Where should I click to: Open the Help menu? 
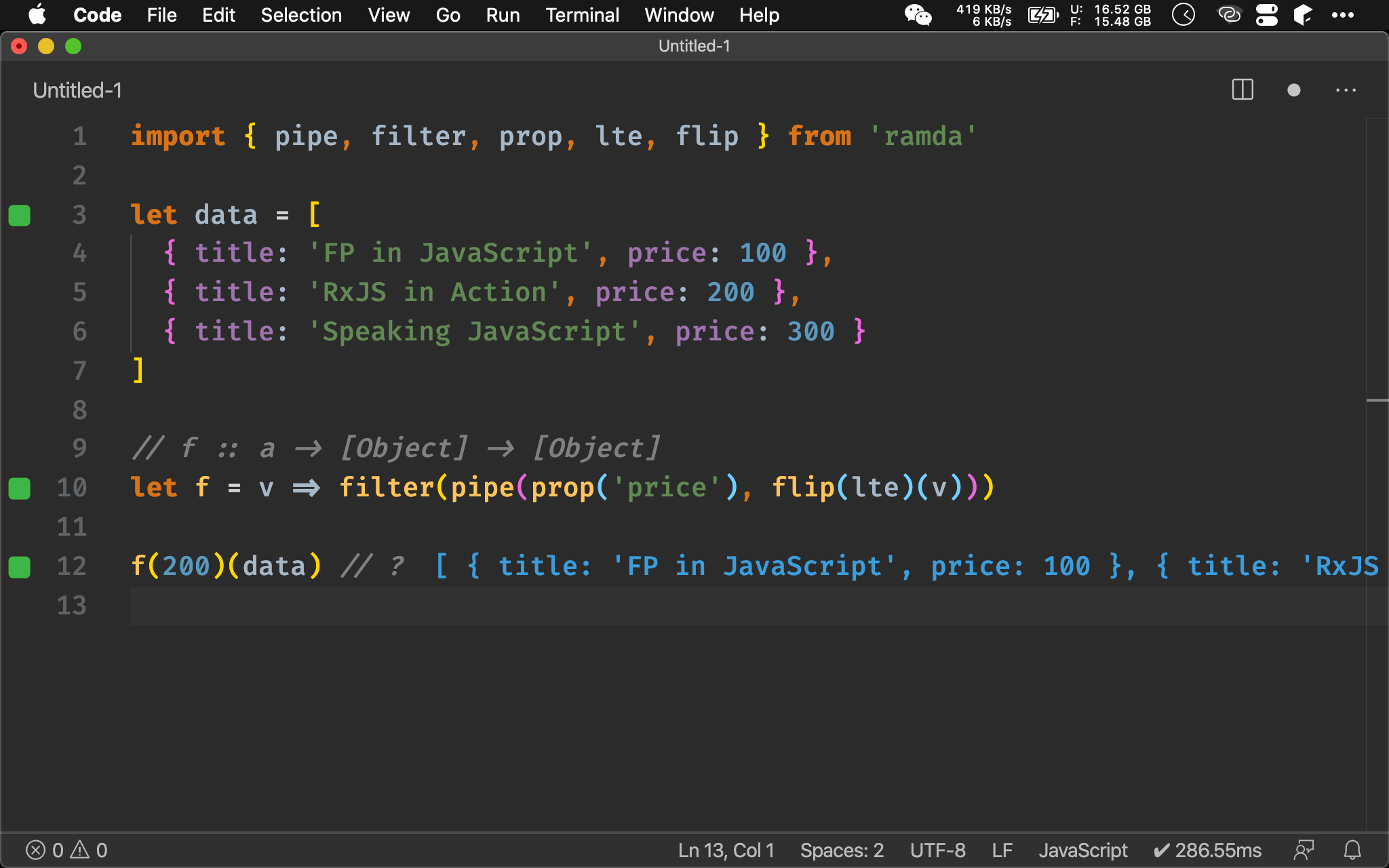tap(759, 15)
